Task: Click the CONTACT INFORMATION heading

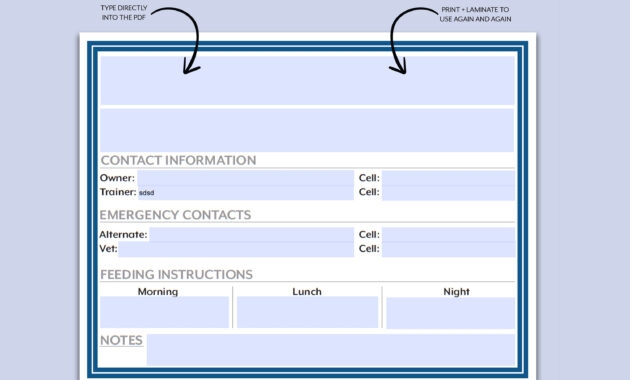Action: click(x=178, y=160)
